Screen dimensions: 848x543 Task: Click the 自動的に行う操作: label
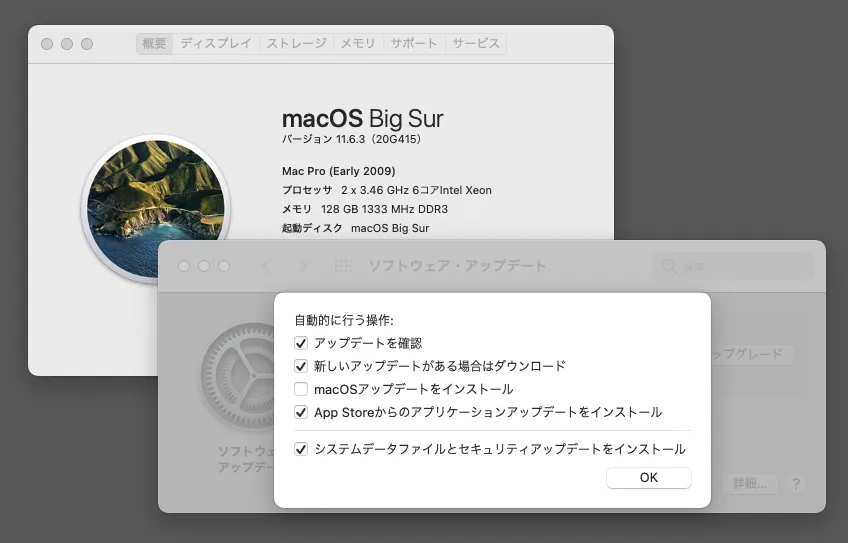click(344, 320)
